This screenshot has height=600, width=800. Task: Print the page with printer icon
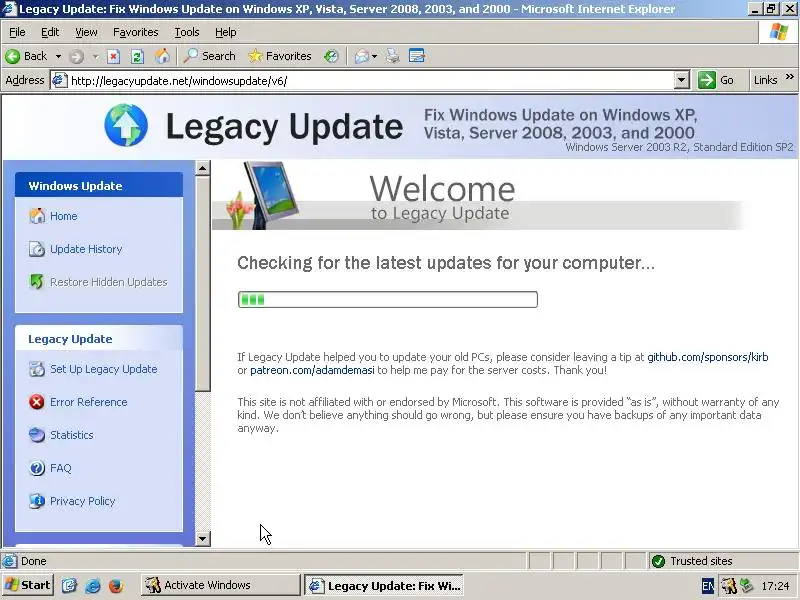(392, 56)
